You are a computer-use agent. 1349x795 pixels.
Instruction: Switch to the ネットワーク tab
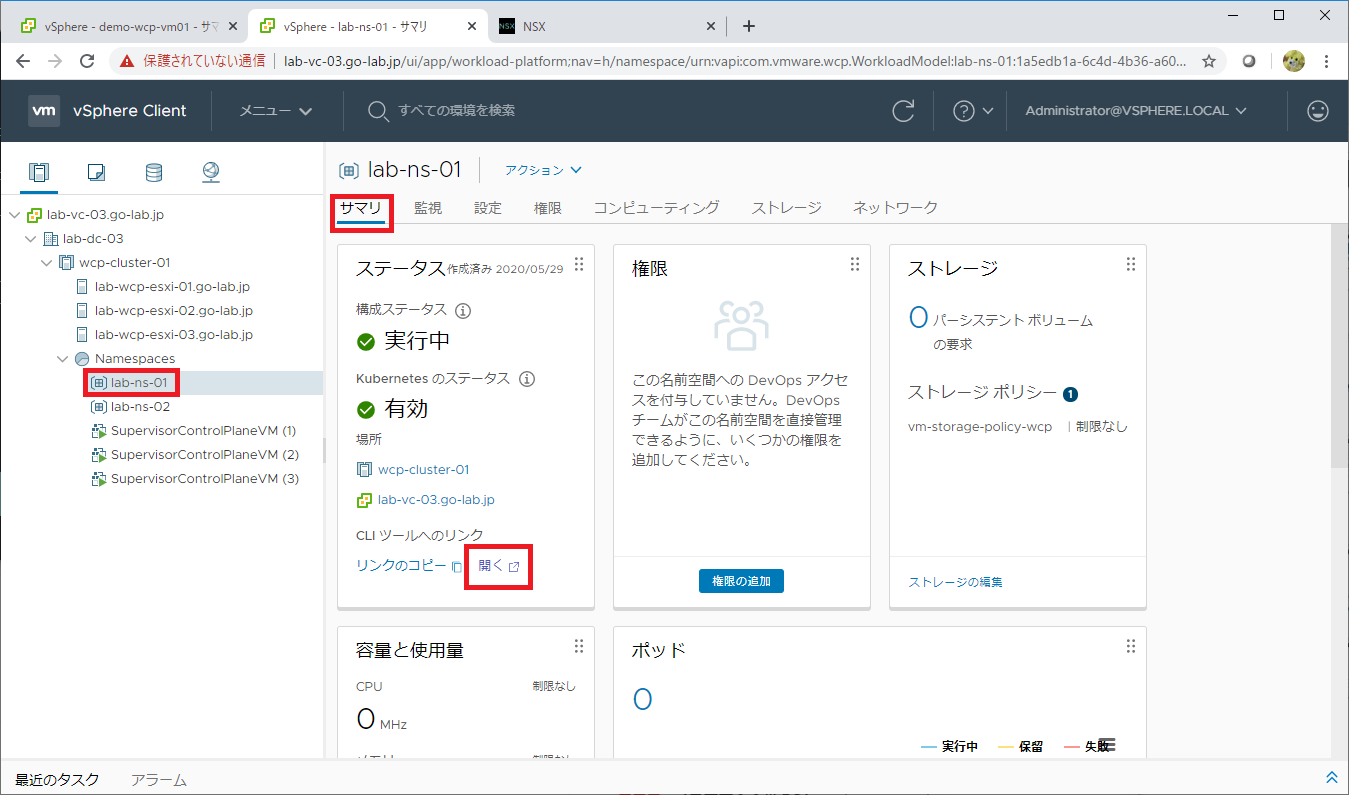click(895, 208)
